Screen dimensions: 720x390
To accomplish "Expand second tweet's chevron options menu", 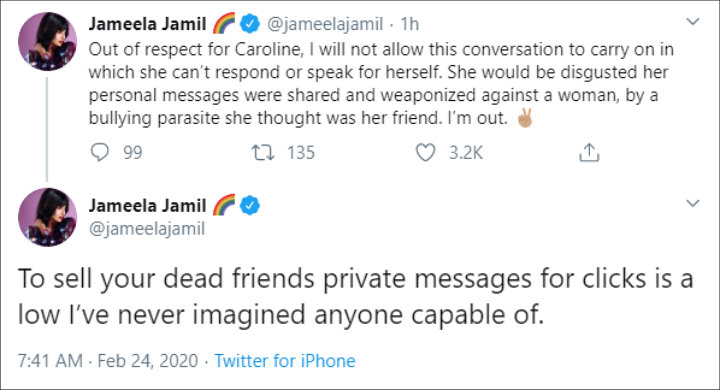I will [x=692, y=203].
